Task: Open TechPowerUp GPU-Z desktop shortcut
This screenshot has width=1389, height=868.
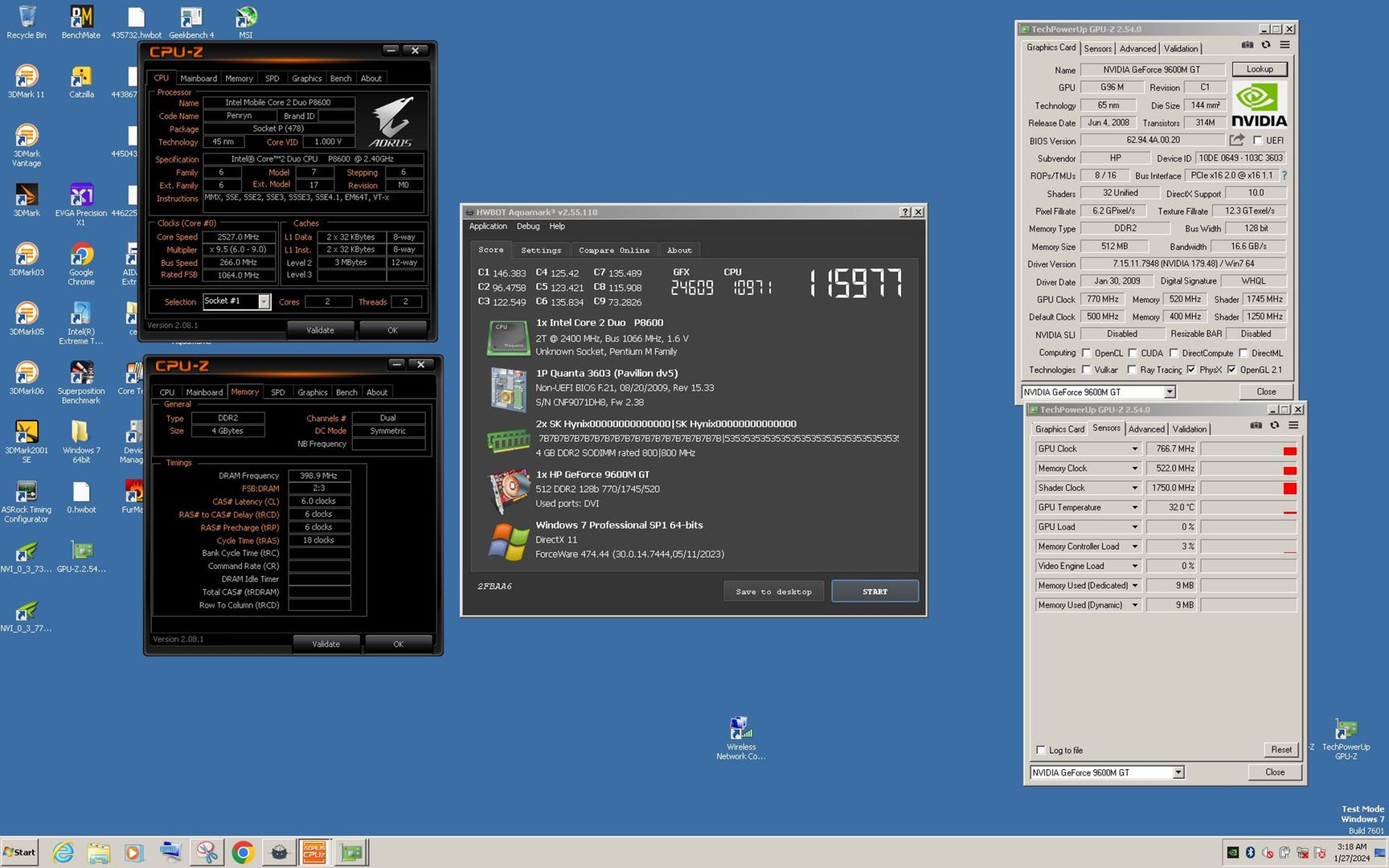Action: (1346, 739)
